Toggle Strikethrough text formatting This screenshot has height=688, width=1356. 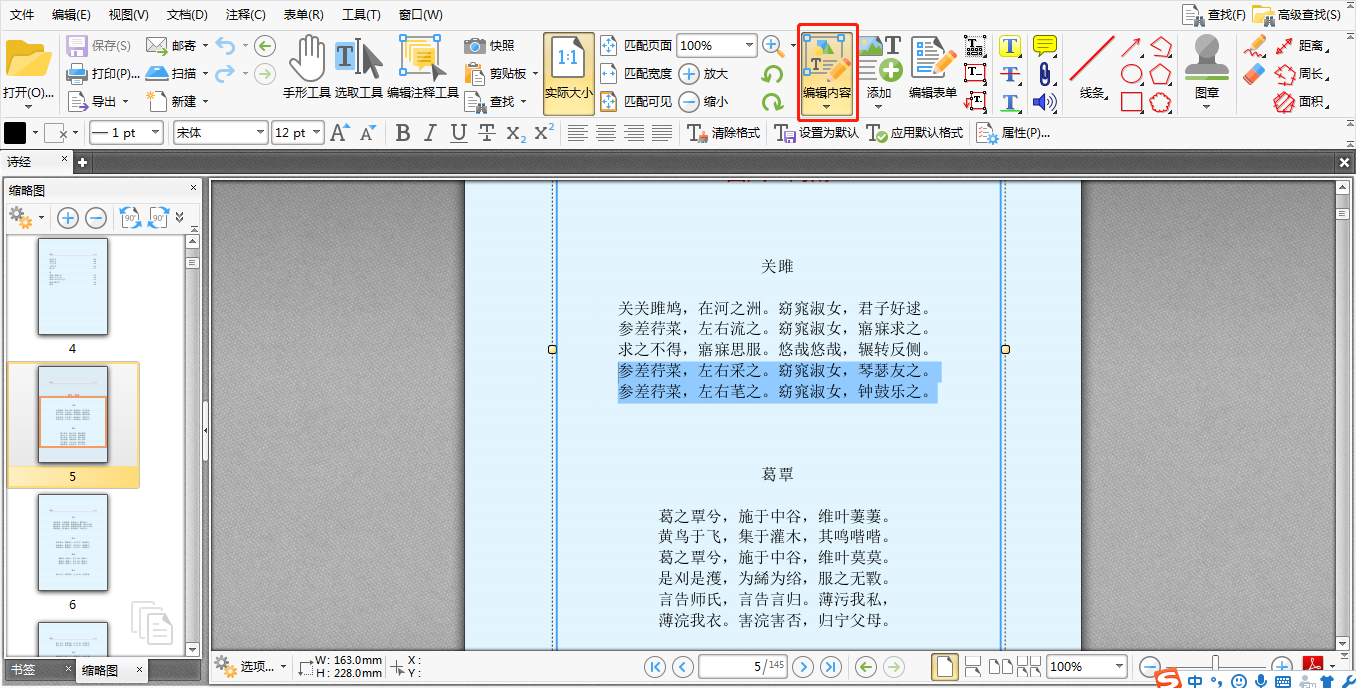tap(487, 133)
